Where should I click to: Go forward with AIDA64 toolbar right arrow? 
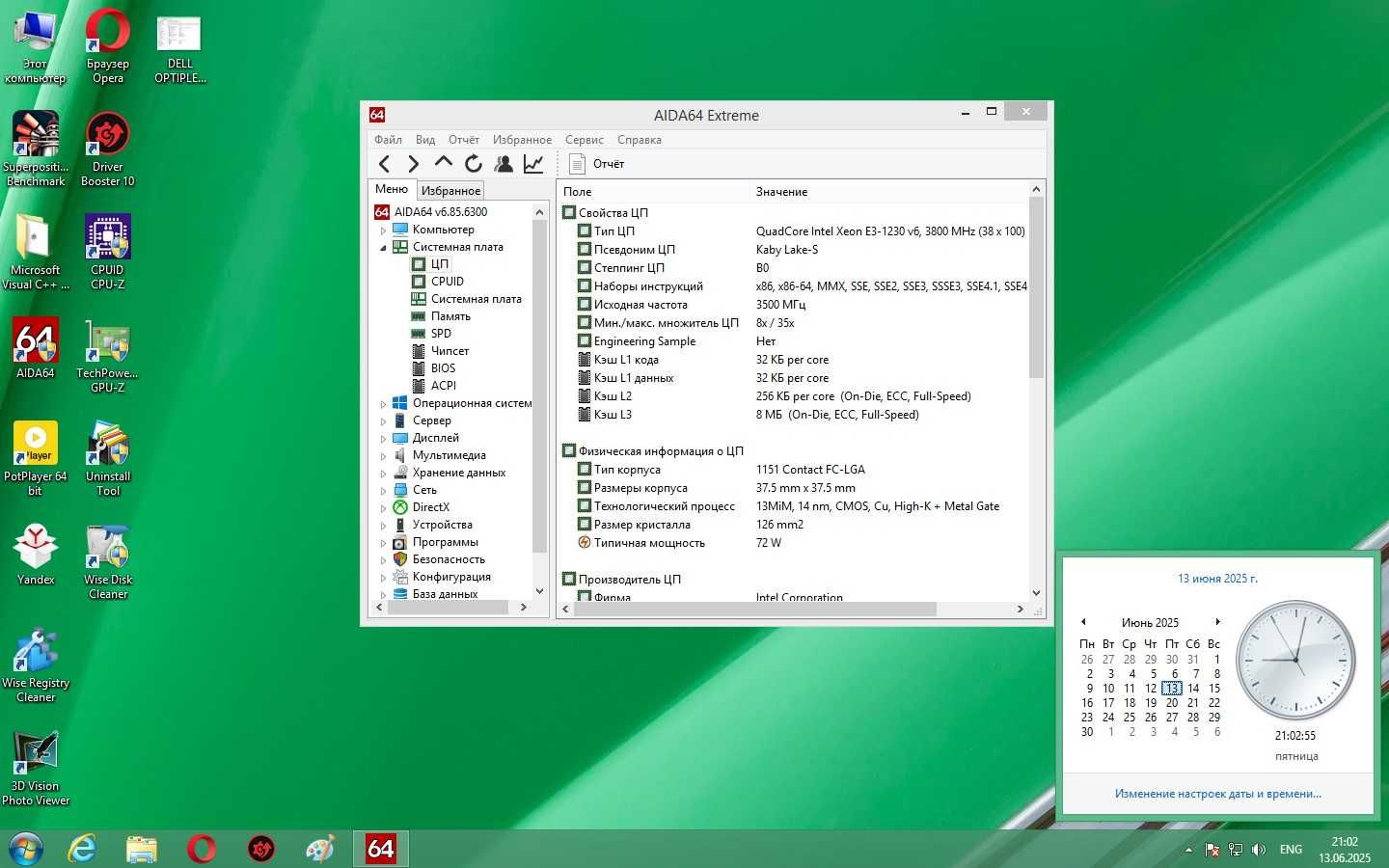[414, 164]
